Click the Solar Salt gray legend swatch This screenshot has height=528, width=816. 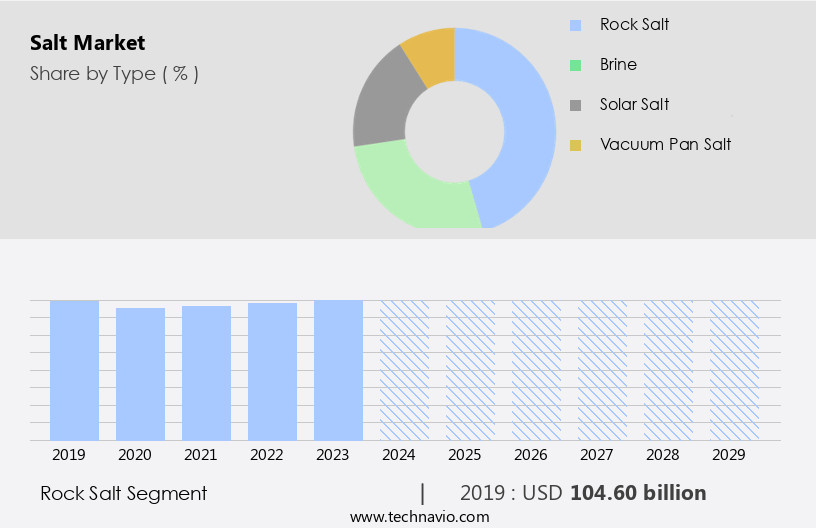pos(575,105)
